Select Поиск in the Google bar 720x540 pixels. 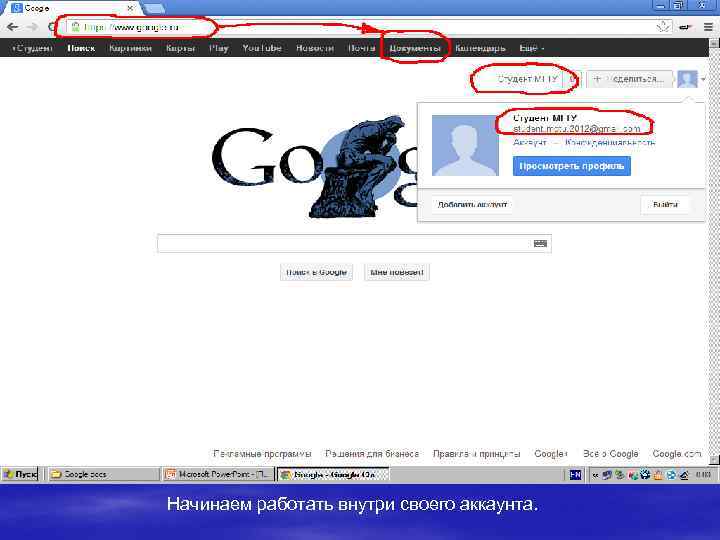tap(81, 48)
